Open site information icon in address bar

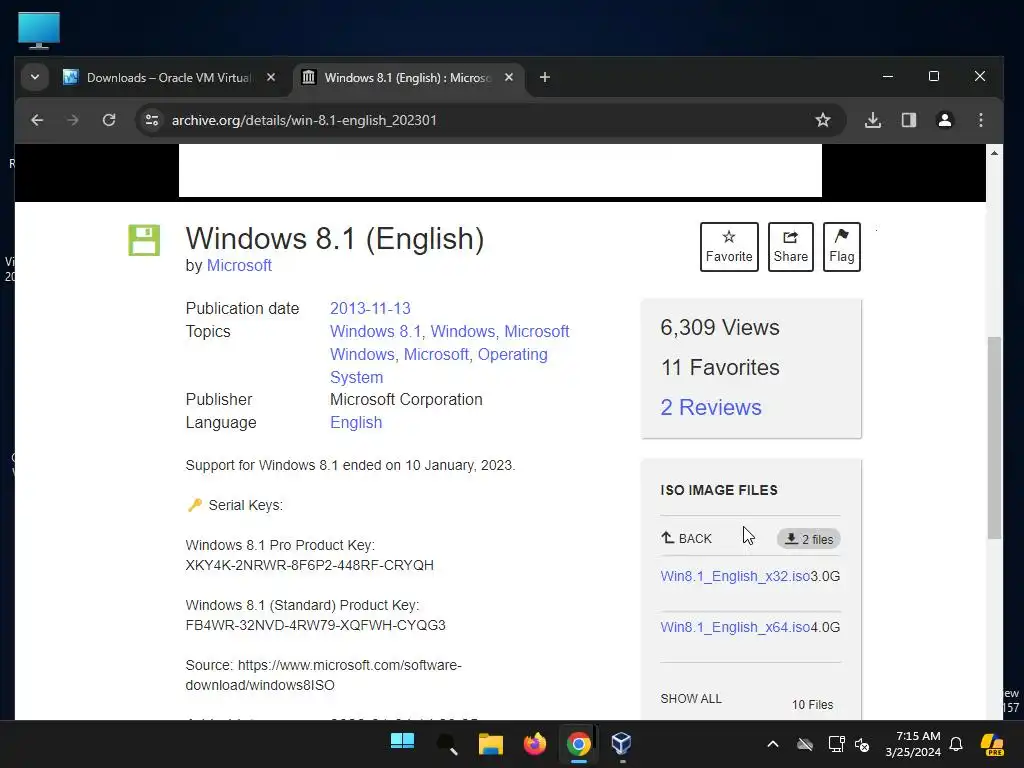[x=152, y=120]
